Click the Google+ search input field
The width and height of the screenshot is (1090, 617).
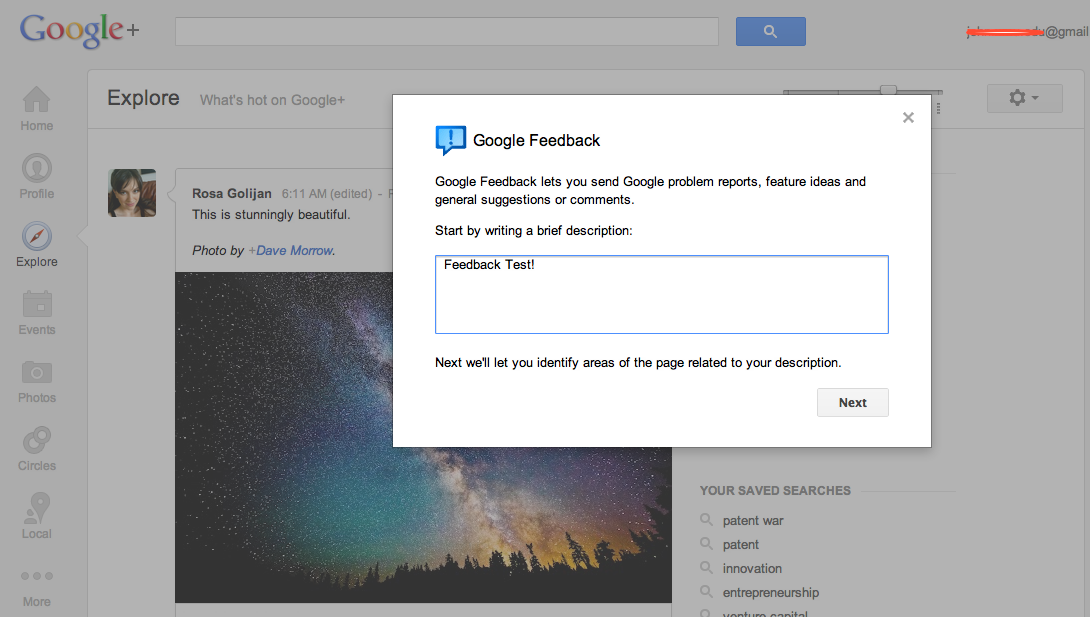click(446, 31)
